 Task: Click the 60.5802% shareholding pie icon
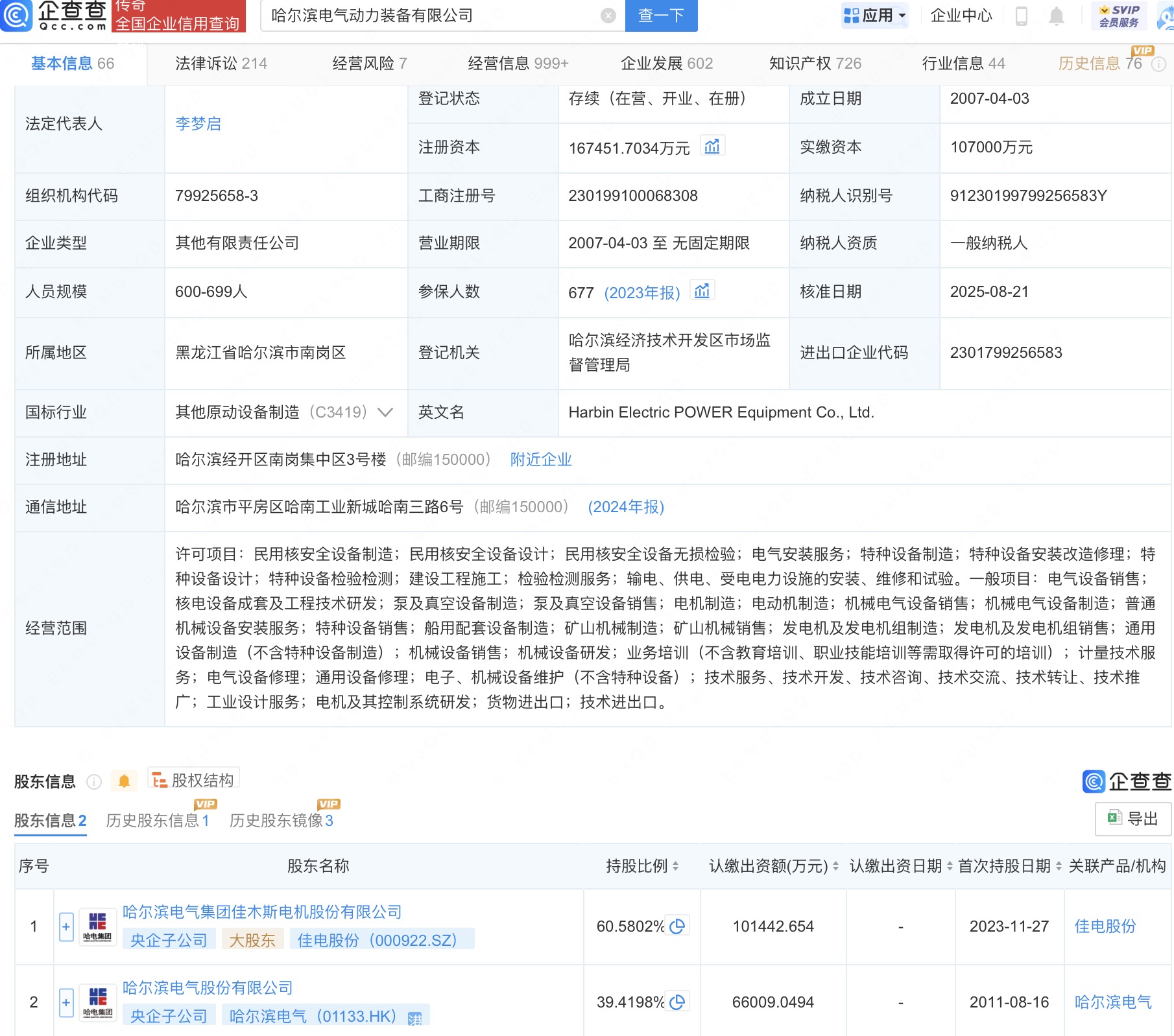pyautogui.click(x=677, y=926)
